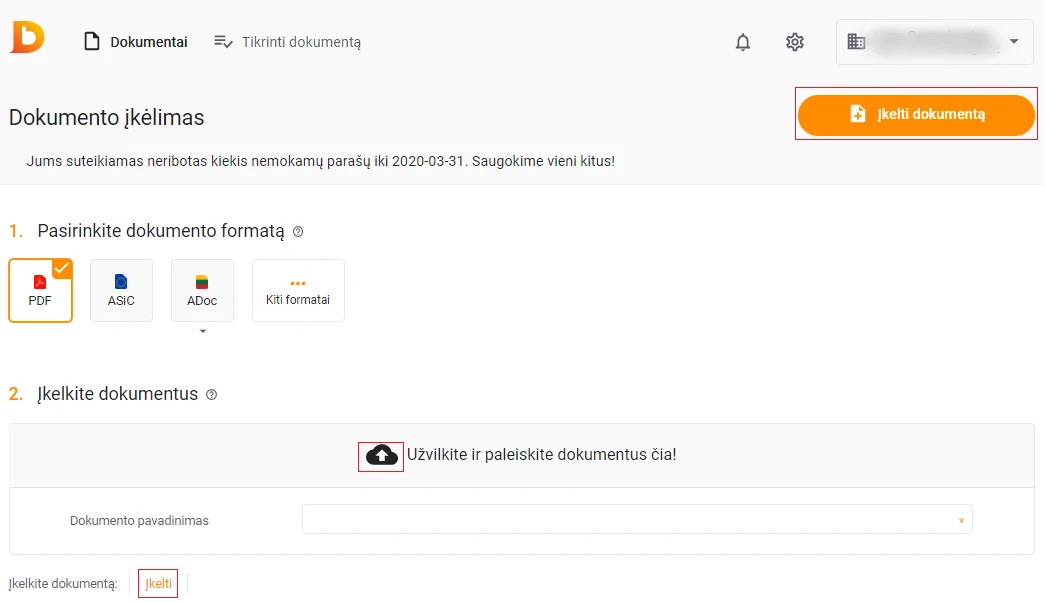Click the PDF checkmark badge

[61, 269]
